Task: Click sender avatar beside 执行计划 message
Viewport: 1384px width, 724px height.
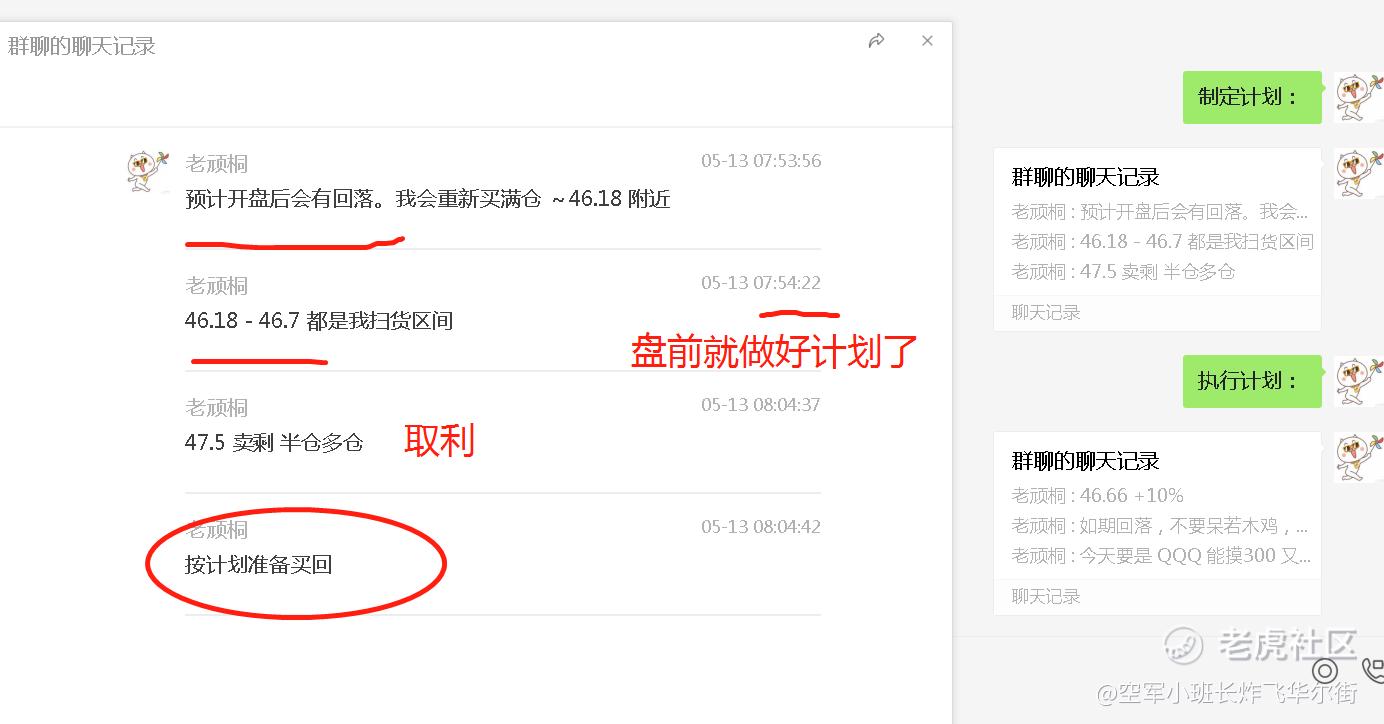Action: coord(1359,381)
